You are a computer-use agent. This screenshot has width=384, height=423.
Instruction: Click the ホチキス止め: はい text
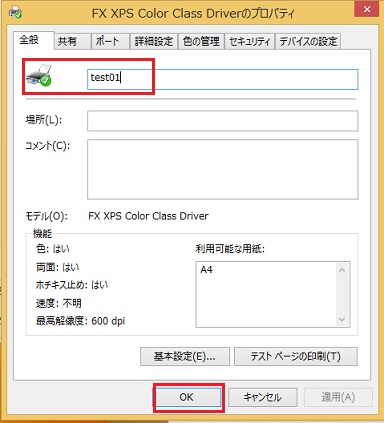click(72, 285)
